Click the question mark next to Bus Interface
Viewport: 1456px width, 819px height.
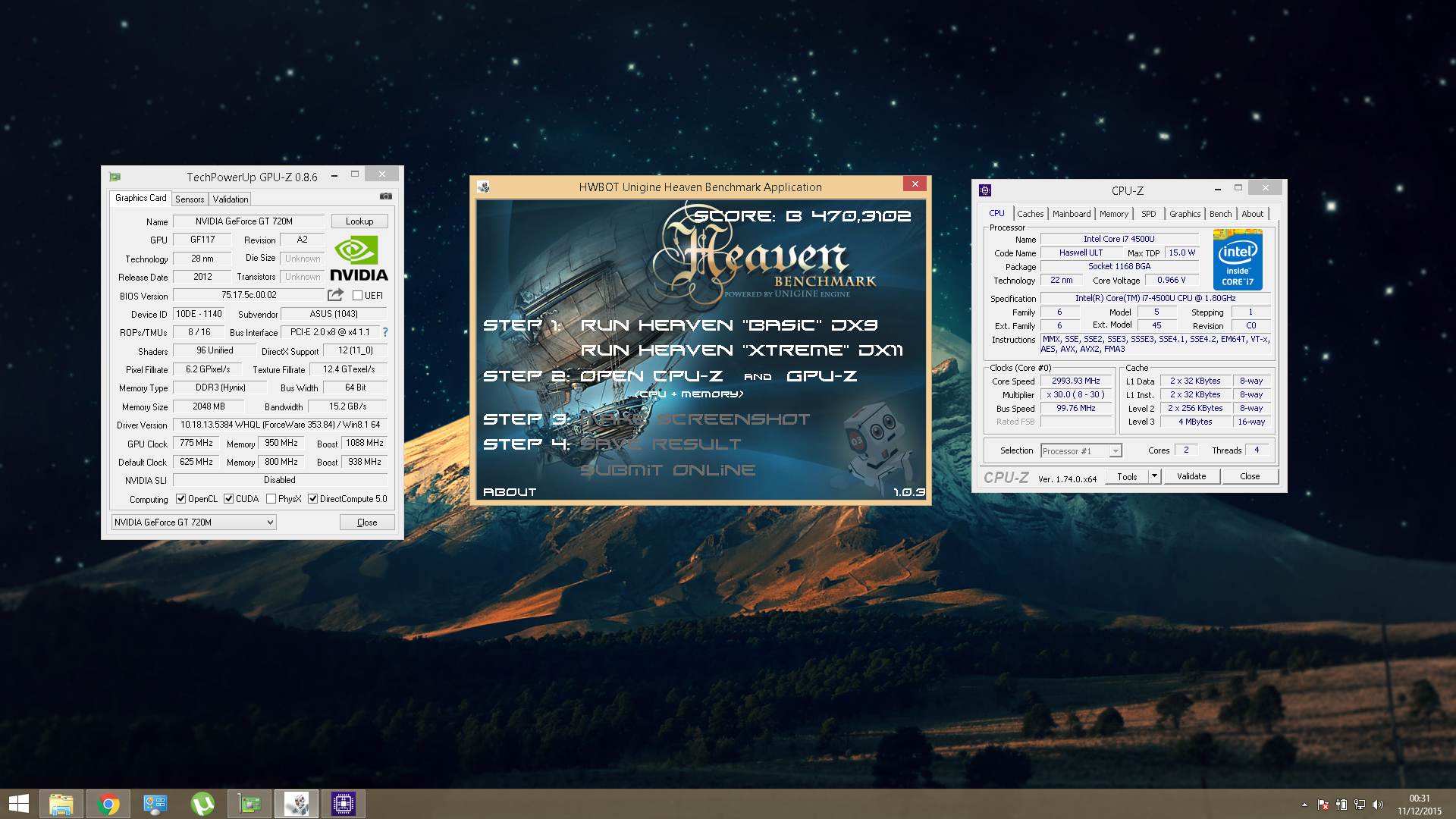[x=385, y=332]
